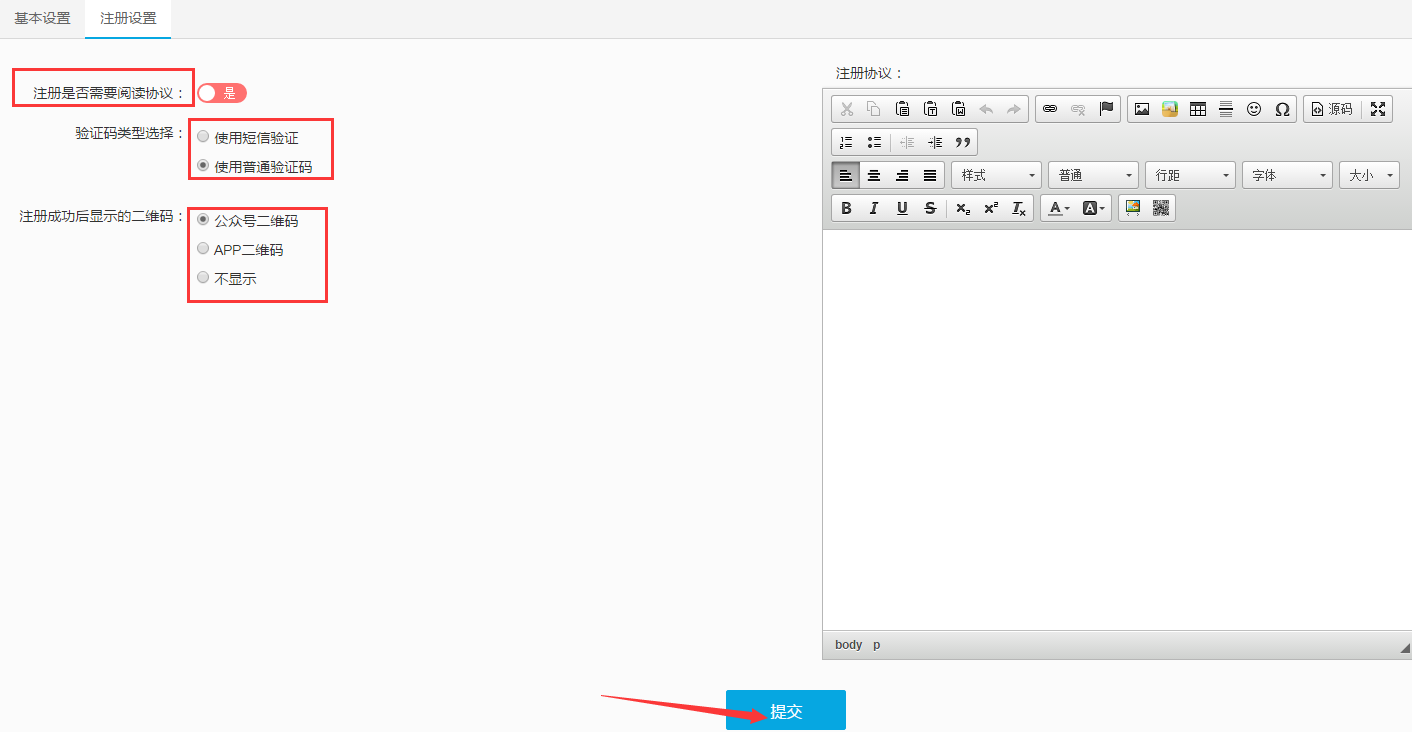Viewport: 1412px width, 732px height.
Task: Apply superscript formatting
Action: pyautogui.click(x=990, y=208)
